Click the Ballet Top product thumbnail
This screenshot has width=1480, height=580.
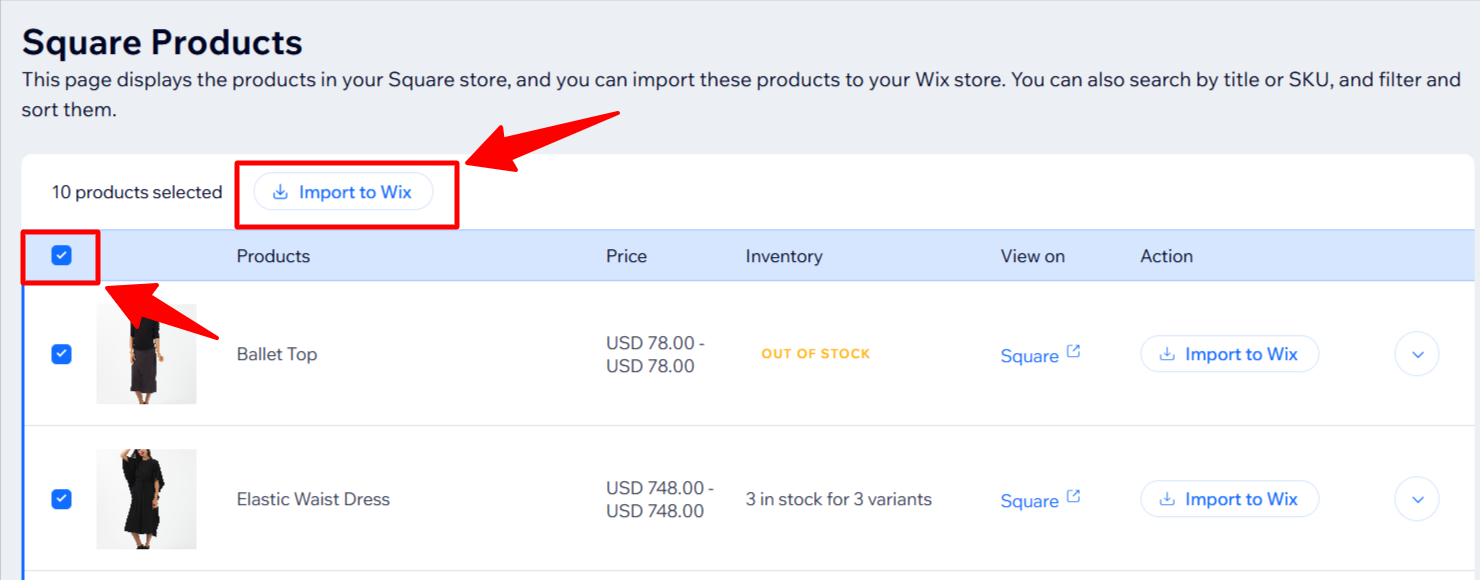pyautogui.click(x=146, y=354)
